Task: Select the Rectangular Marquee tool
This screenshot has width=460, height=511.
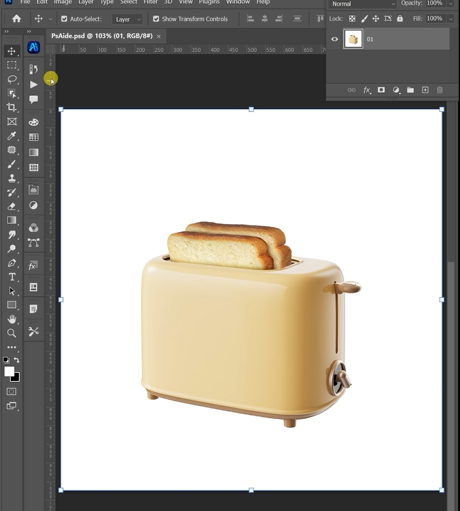Action: (x=12, y=65)
